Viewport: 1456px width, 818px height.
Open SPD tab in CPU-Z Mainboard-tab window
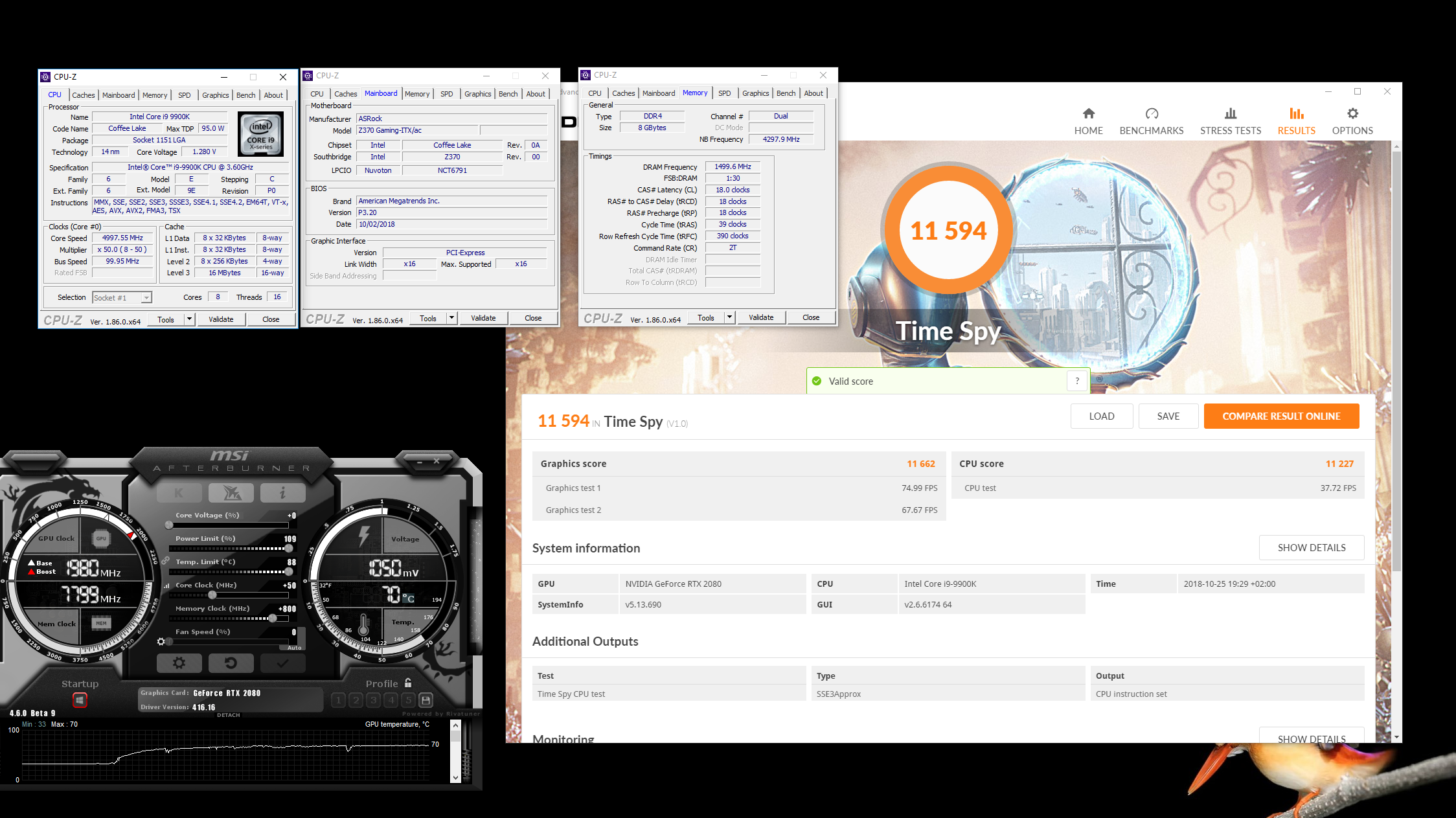click(x=447, y=94)
